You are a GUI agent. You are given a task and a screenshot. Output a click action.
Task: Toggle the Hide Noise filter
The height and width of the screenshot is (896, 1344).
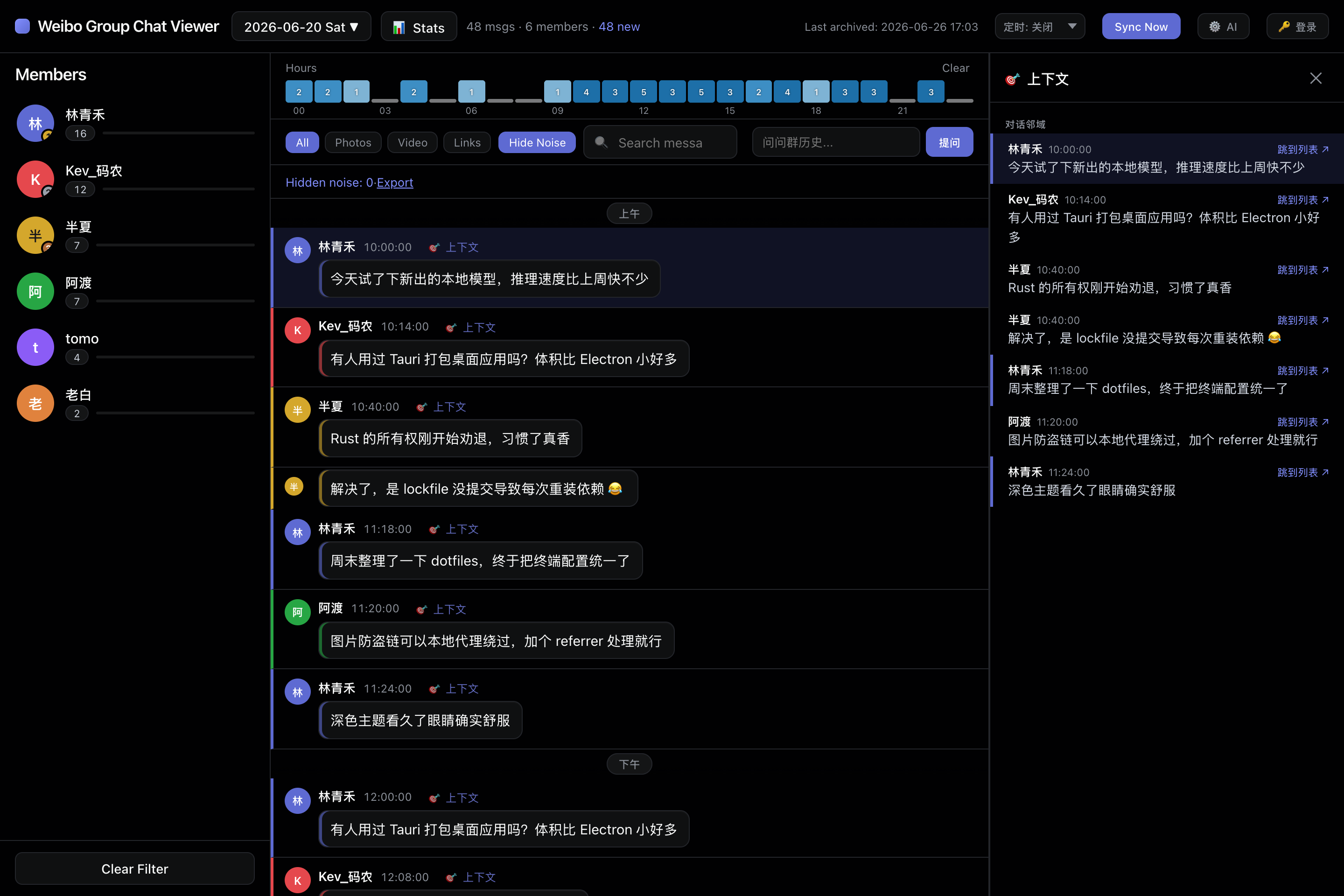pyautogui.click(x=537, y=142)
